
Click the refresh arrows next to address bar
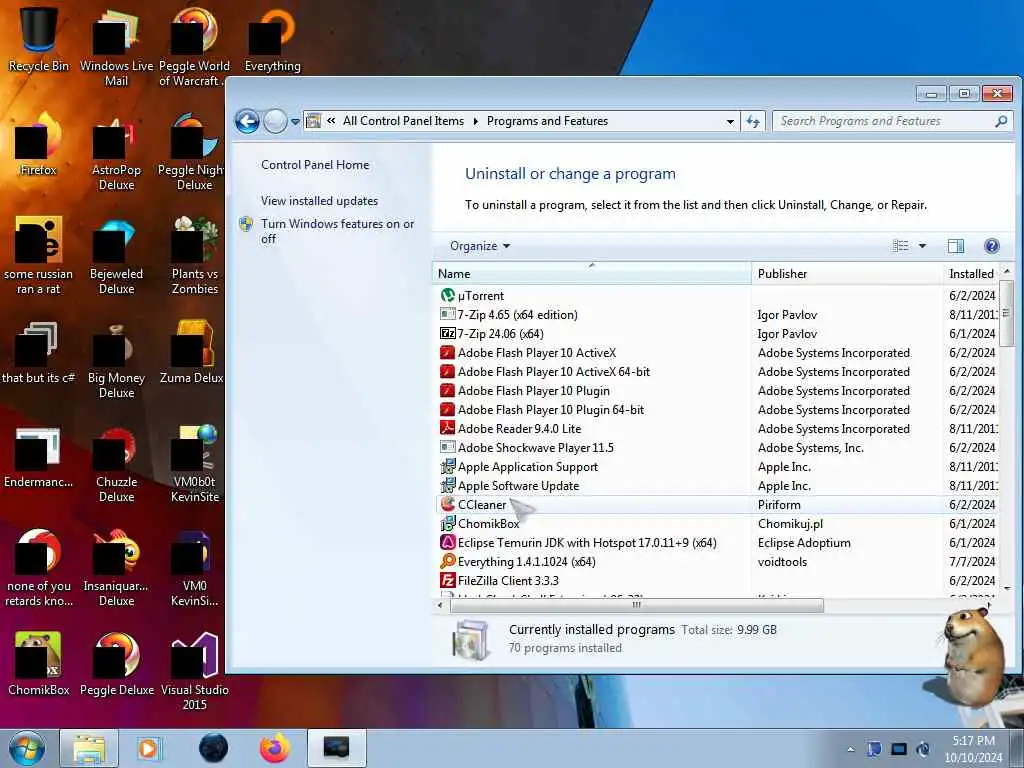click(x=753, y=121)
